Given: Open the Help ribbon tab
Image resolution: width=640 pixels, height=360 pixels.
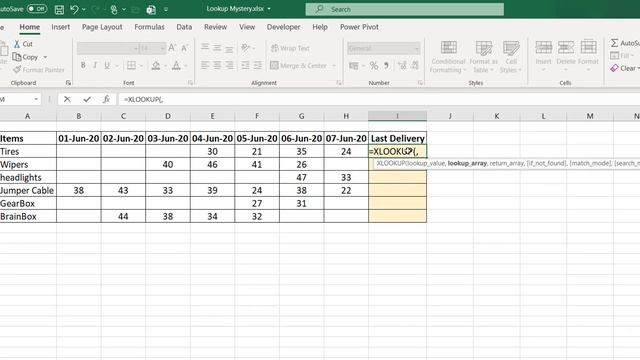Looking at the screenshot, I should coord(320,27).
